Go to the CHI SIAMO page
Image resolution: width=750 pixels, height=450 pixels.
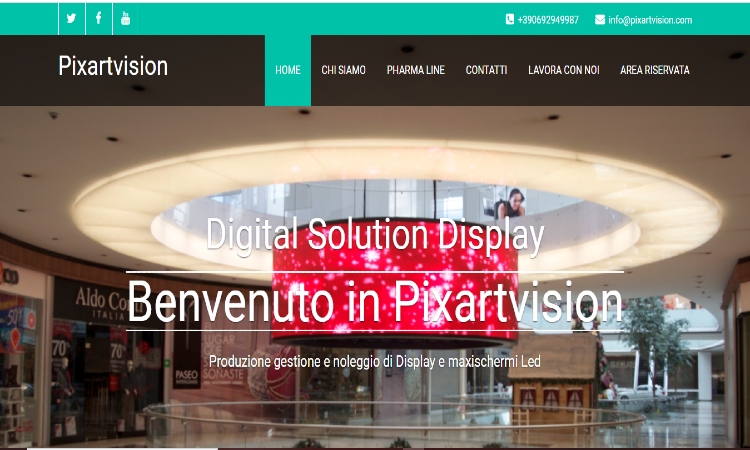[x=343, y=70]
